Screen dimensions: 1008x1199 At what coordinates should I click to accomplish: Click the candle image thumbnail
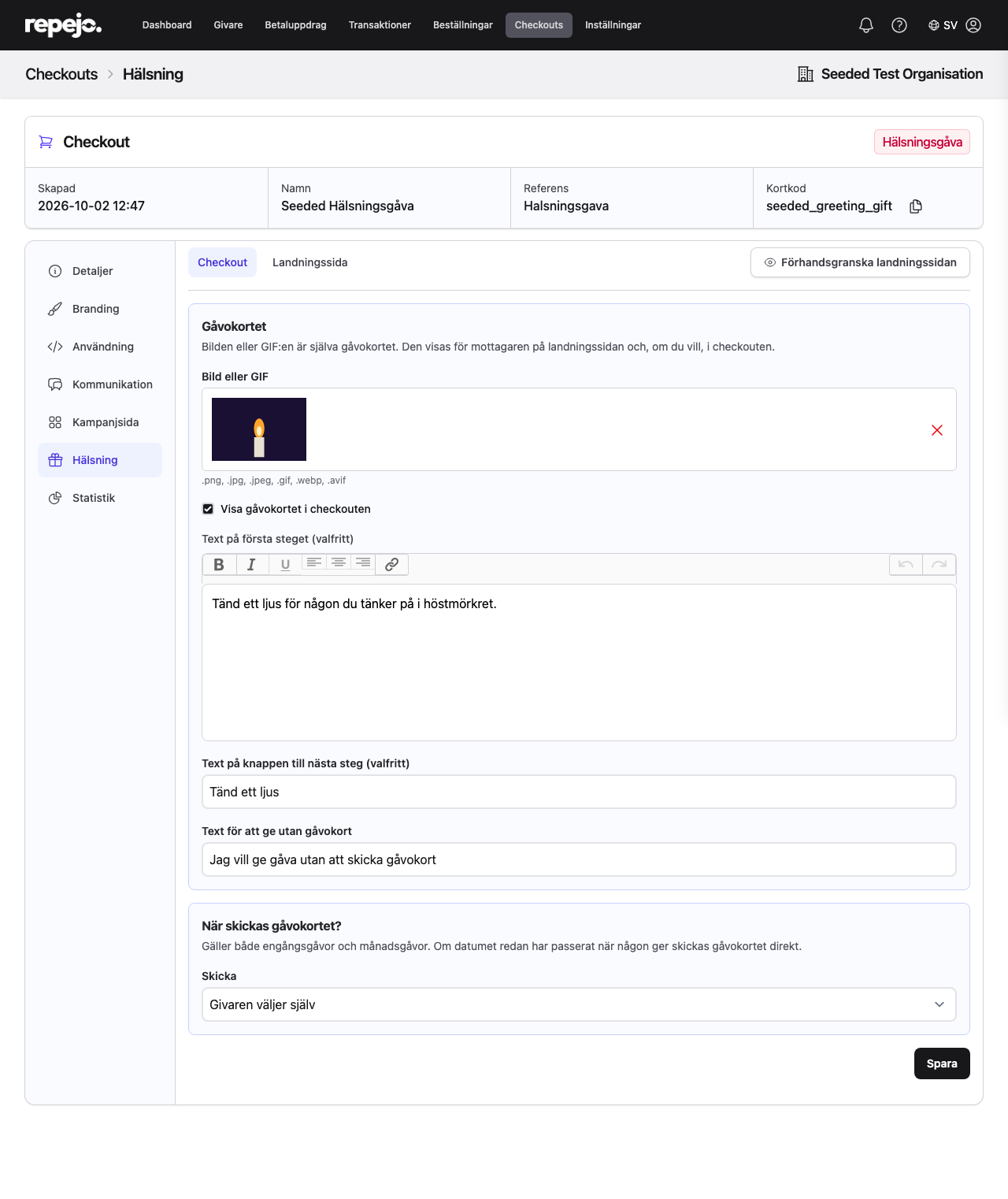point(259,429)
